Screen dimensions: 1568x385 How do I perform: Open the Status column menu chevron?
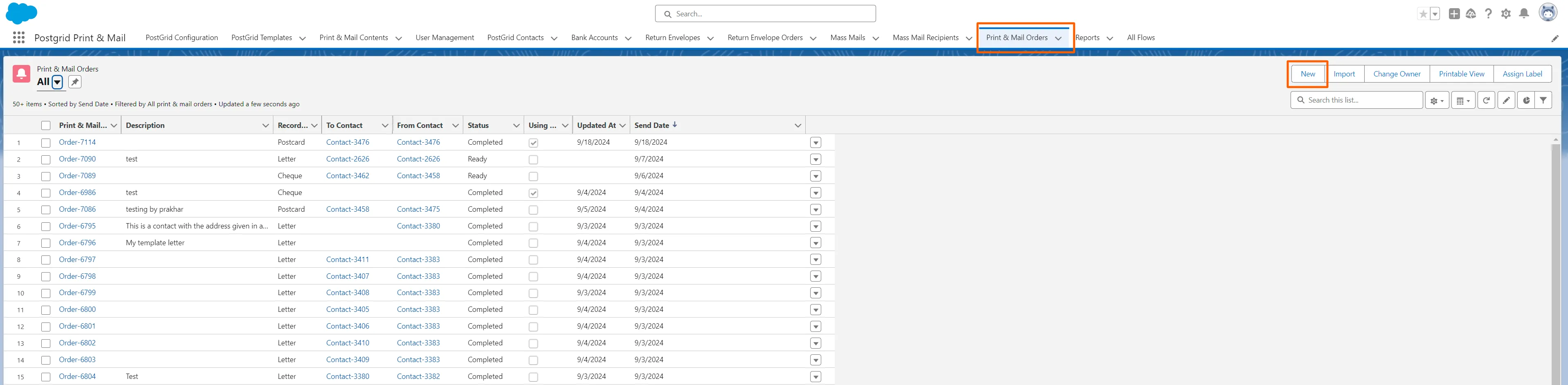point(516,126)
